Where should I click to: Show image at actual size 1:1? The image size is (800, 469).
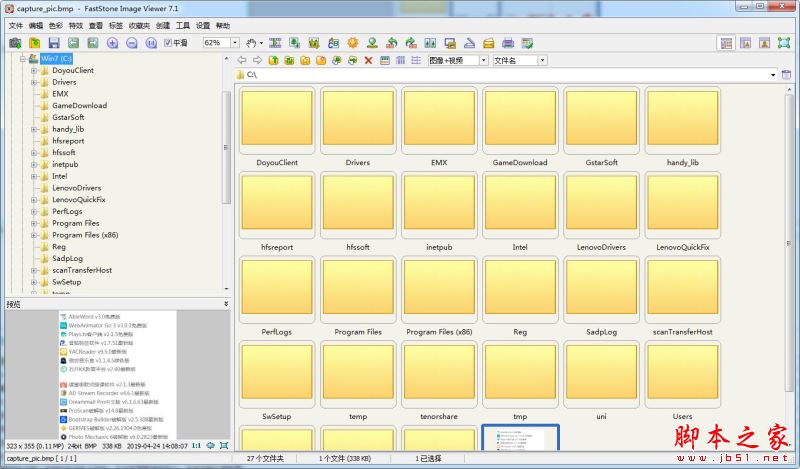[151, 43]
